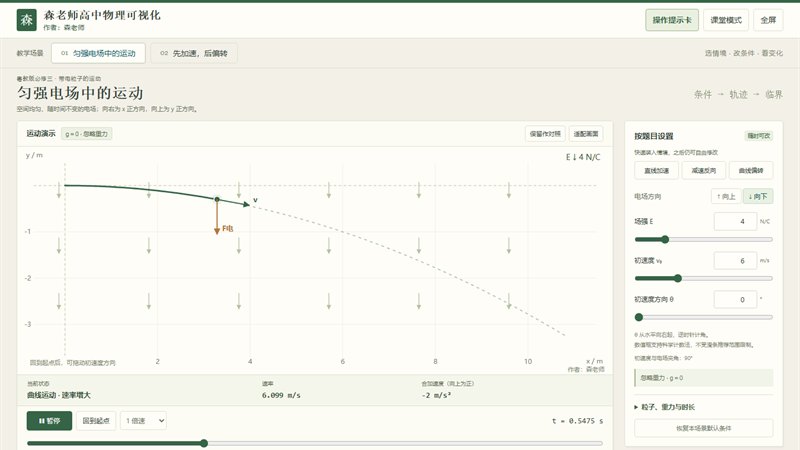Click the 保留作对照 button
This screenshot has height=450, width=800.
click(x=545, y=134)
